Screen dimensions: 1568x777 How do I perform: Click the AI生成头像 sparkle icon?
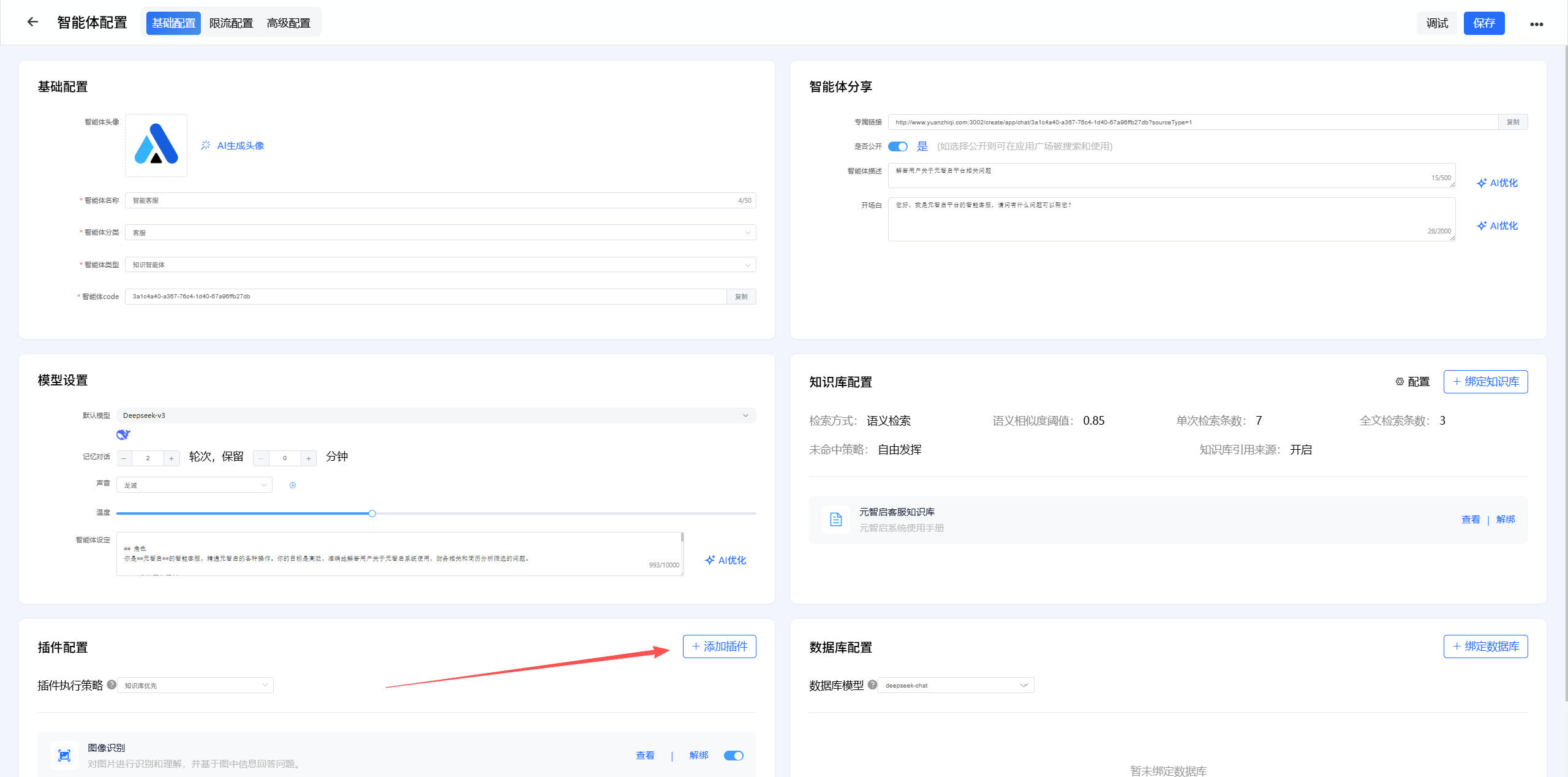click(206, 145)
